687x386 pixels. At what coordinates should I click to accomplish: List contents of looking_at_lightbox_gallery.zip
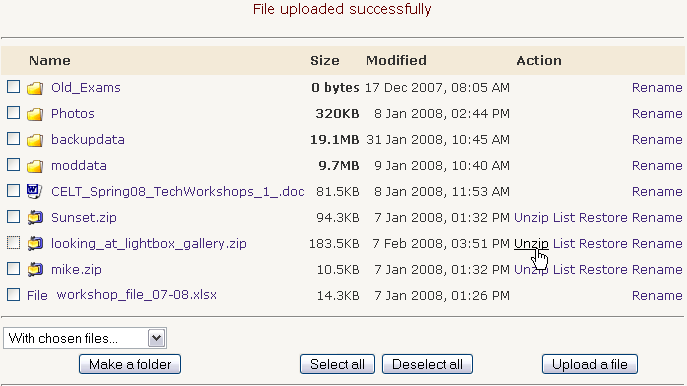pos(563,243)
